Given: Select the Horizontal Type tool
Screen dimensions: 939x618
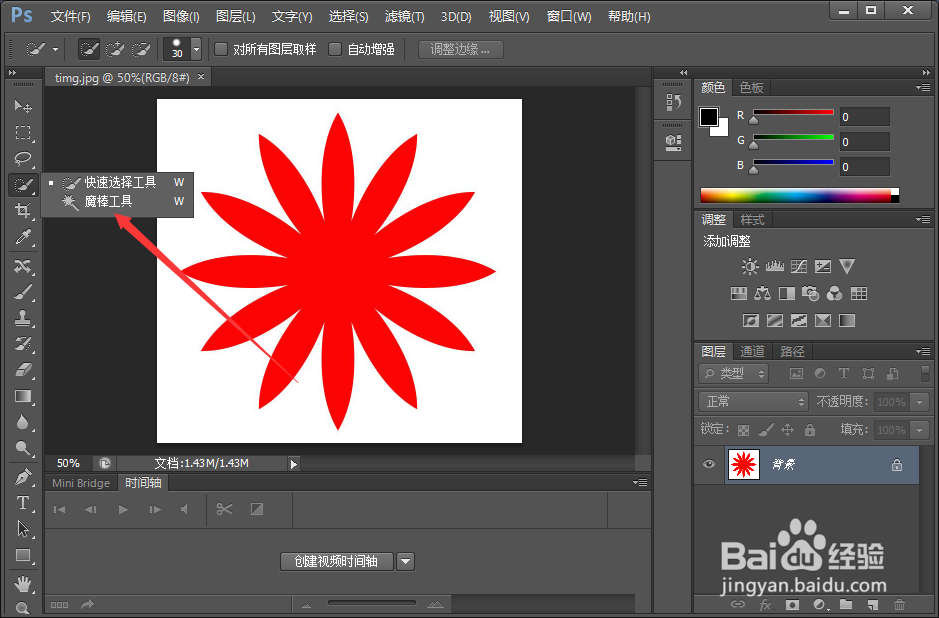Looking at the screenshot, I should (23, 503).
